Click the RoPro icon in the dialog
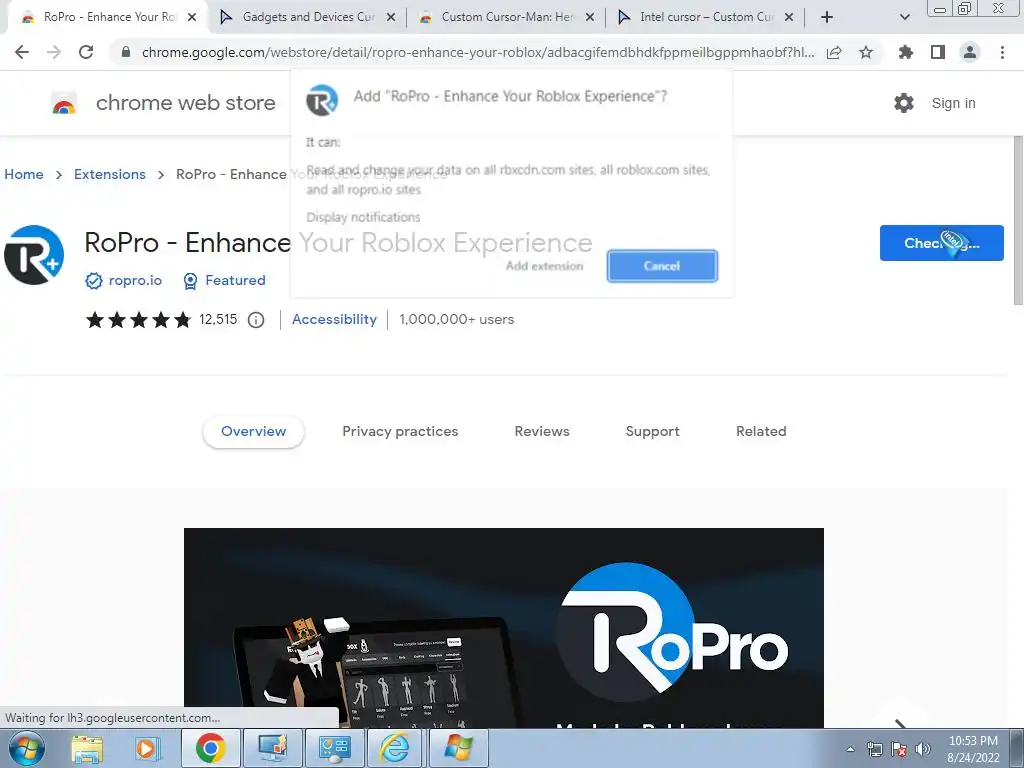This screenshot has width=1024, height=768. point(322,101)
